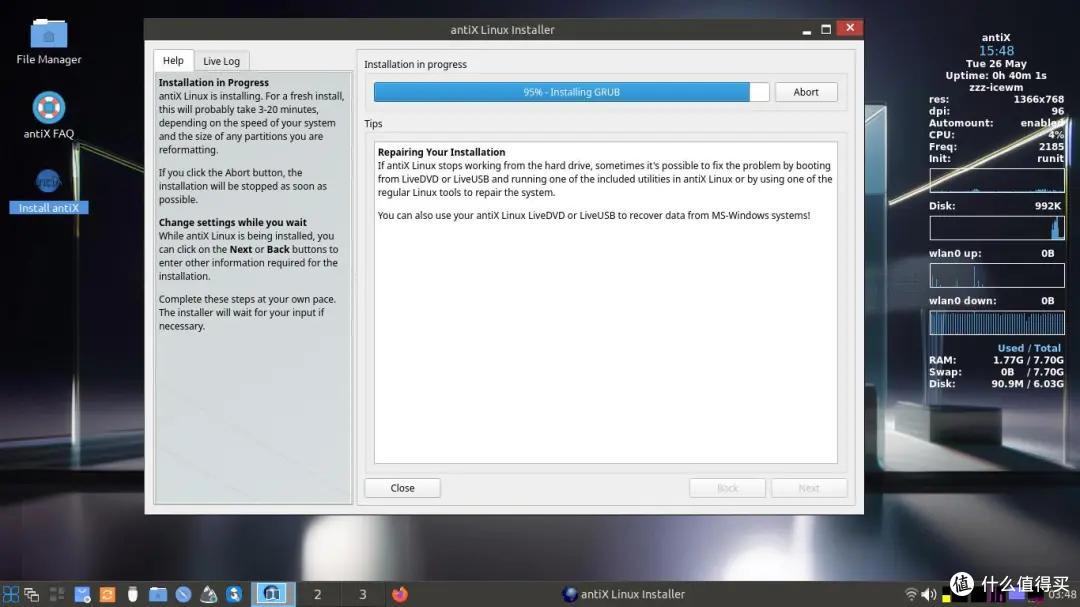Click the Repairing Your Installation heading
Screen dimensions: 1080x607
point(441,152)
